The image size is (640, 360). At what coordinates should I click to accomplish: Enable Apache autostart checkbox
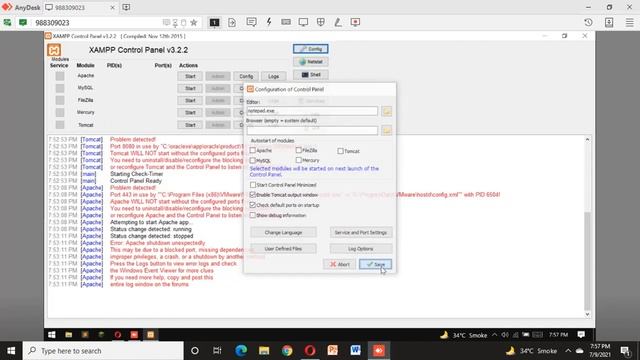click(x=253, y=150)
